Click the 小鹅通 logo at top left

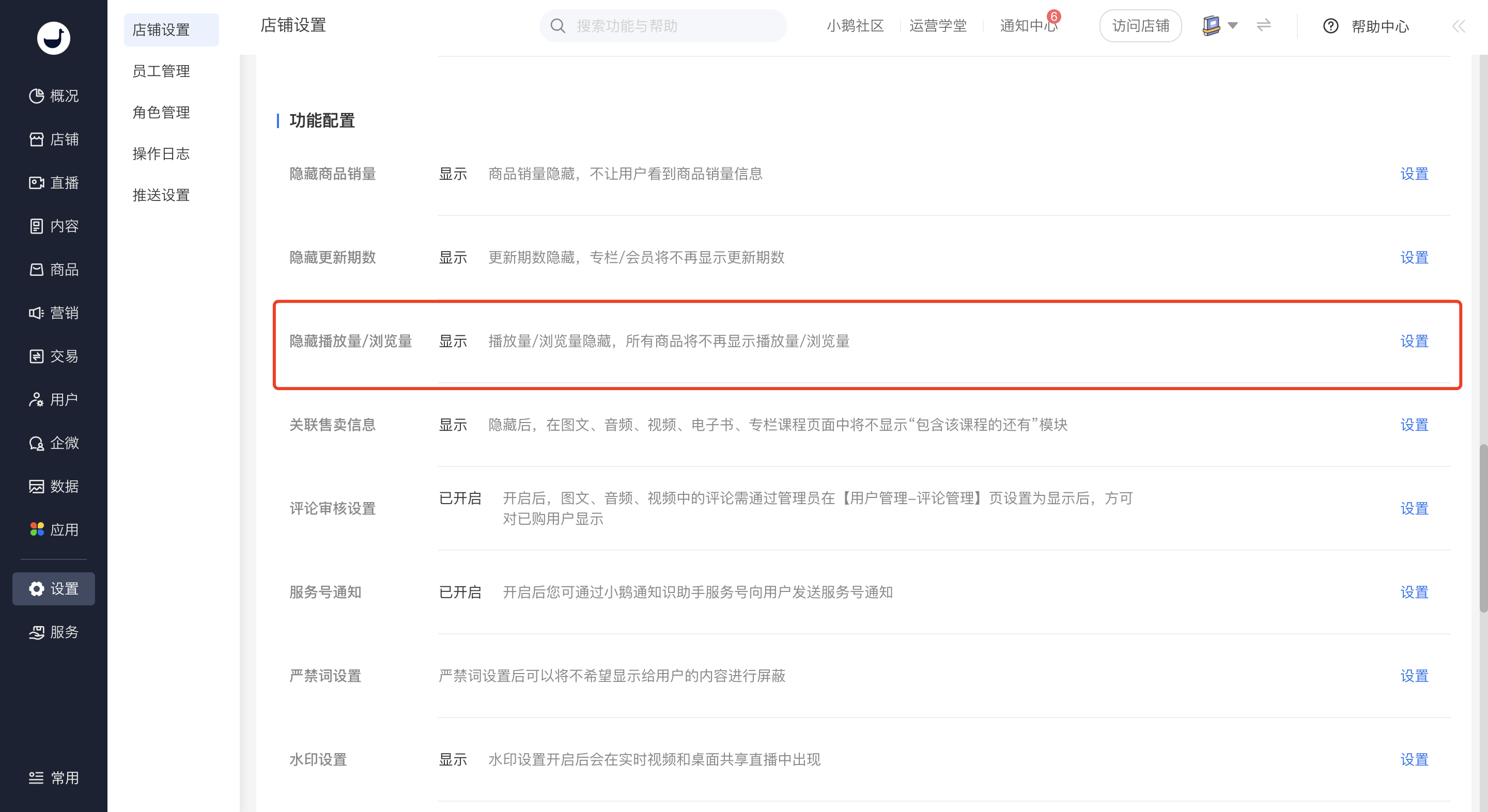pos(54,38)
